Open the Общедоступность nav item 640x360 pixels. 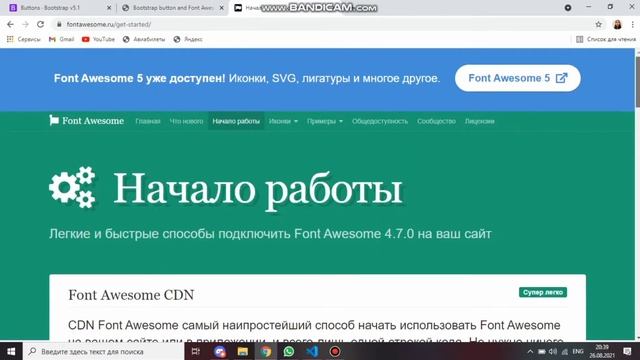click(x=380, y=121)
